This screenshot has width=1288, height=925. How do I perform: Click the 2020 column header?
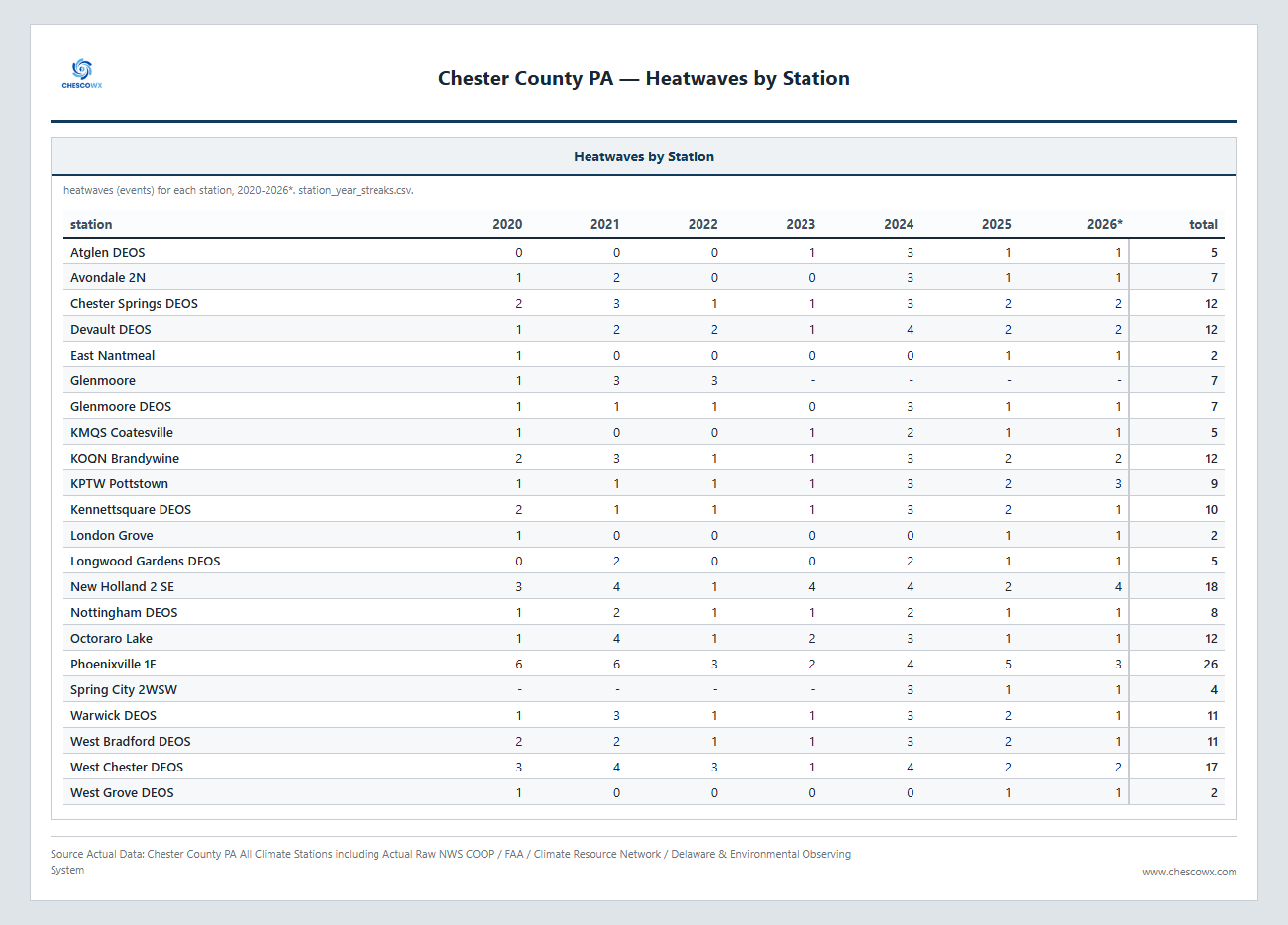point(507,224)
